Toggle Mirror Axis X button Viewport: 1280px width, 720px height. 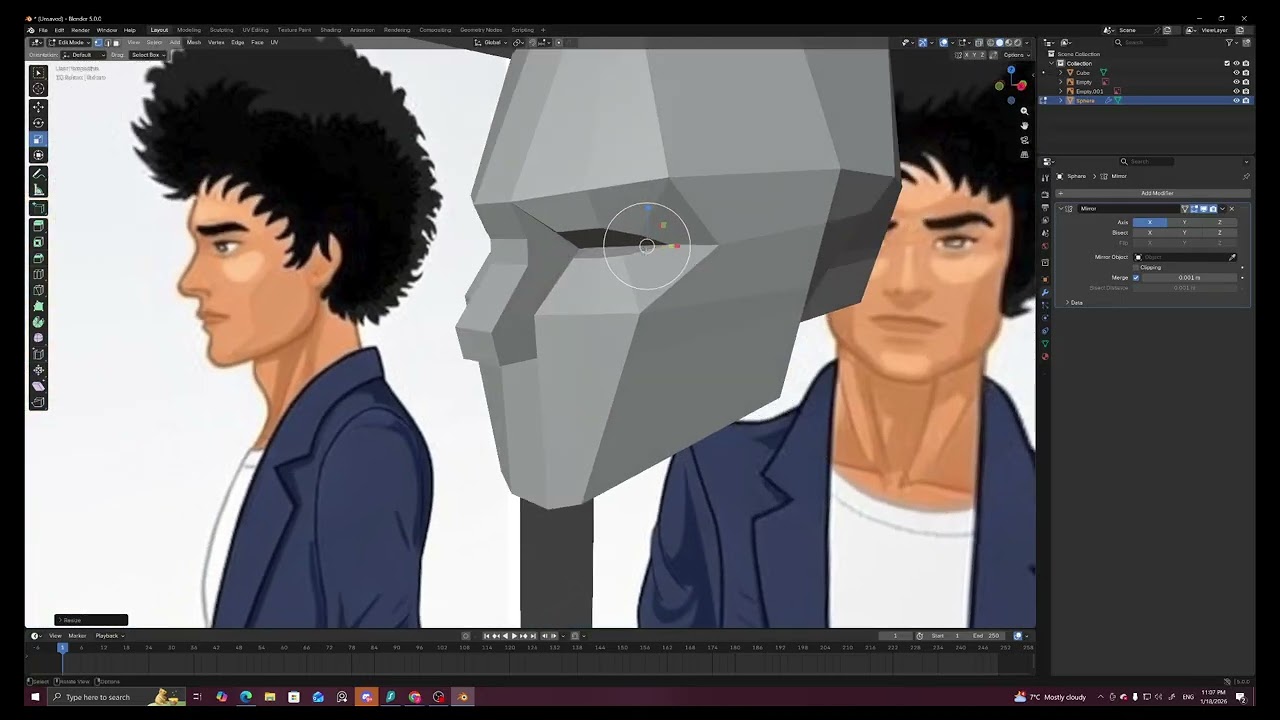1150,222
